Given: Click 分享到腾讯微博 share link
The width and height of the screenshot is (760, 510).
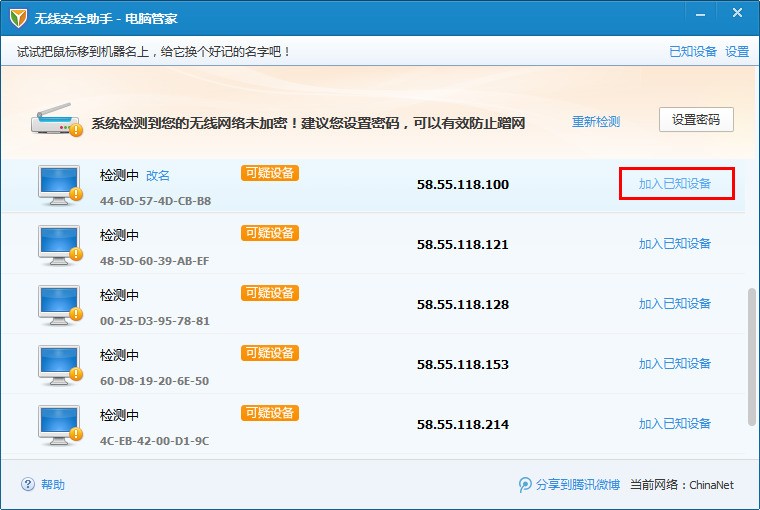Looking at the screenshot, I should click(x=578, y=484).
